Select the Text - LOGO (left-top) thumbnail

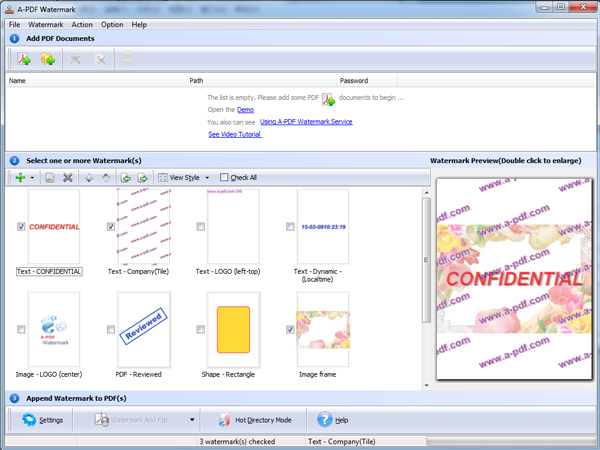click(x=233, y=227)
